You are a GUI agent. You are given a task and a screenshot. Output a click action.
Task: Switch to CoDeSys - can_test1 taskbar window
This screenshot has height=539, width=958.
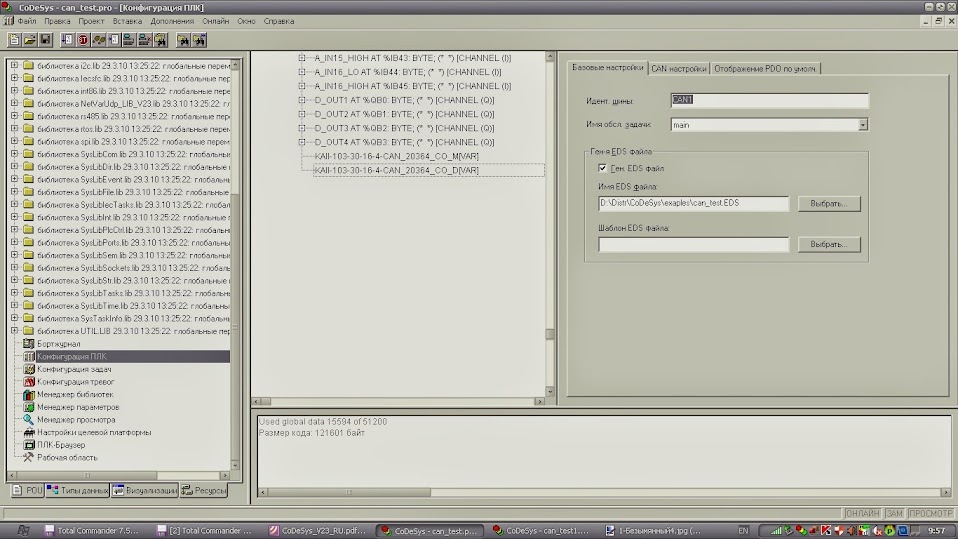(541, 530)
